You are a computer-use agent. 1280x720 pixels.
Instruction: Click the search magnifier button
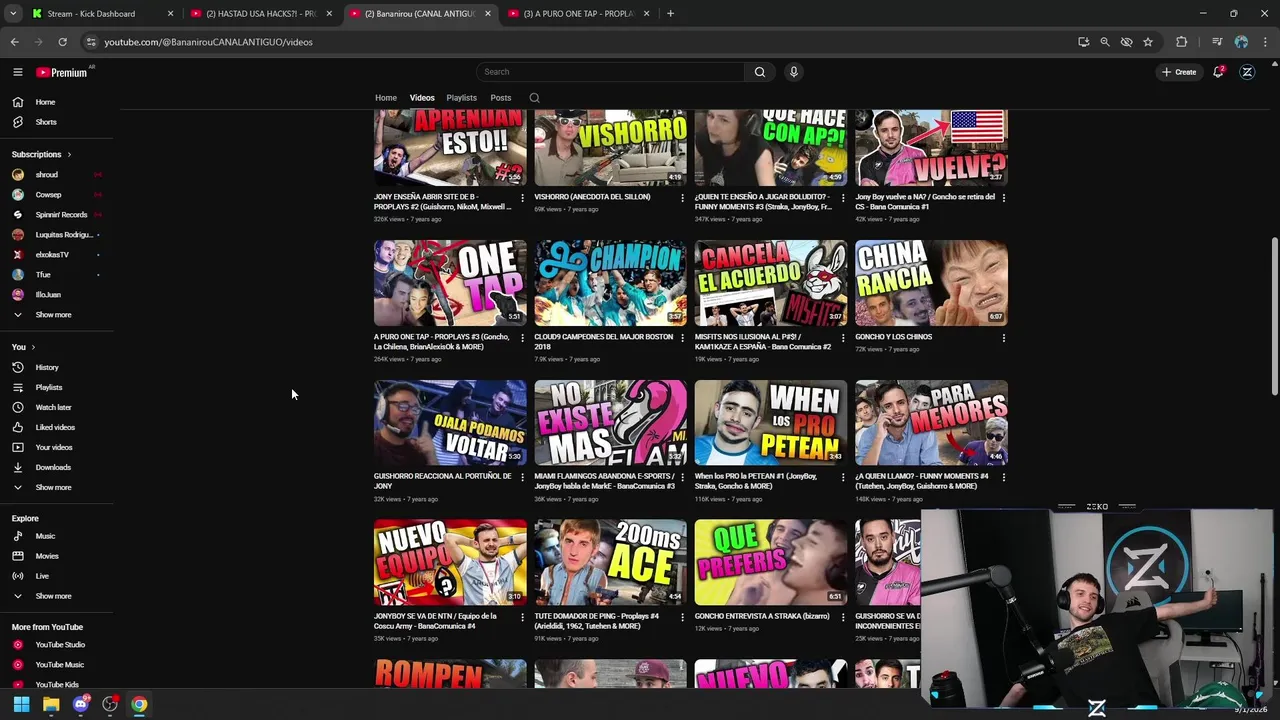760,72
